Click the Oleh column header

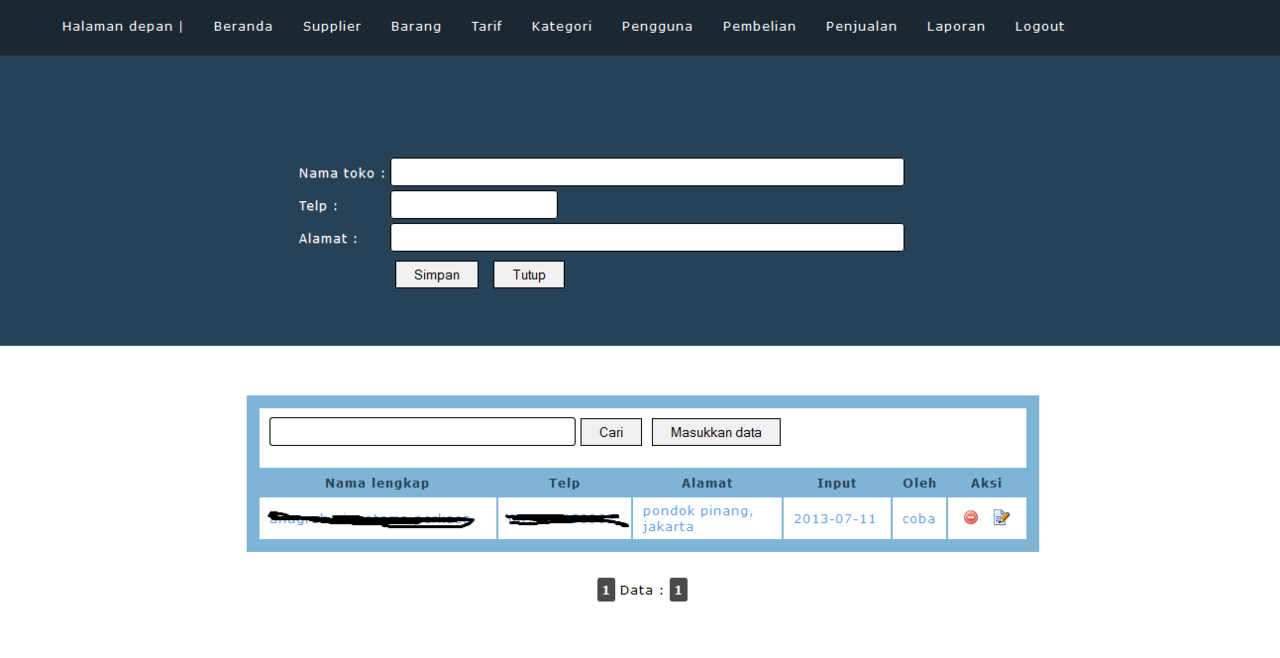pyautogui.click(x=920, y=483)
